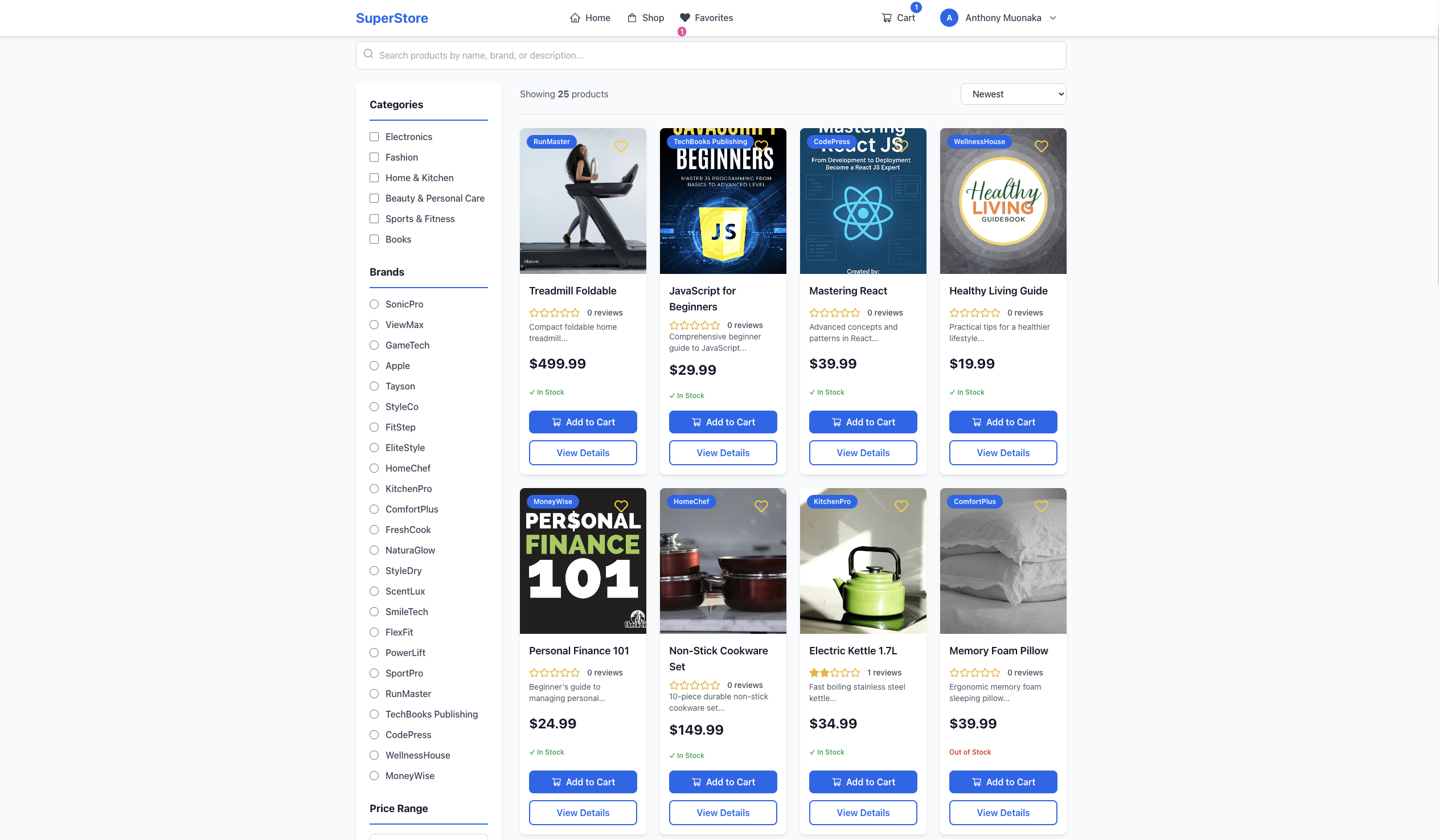The image size is (1439, 840).
Task: Click heart icon on Personal Finance 101
Action: click(621, 506)
